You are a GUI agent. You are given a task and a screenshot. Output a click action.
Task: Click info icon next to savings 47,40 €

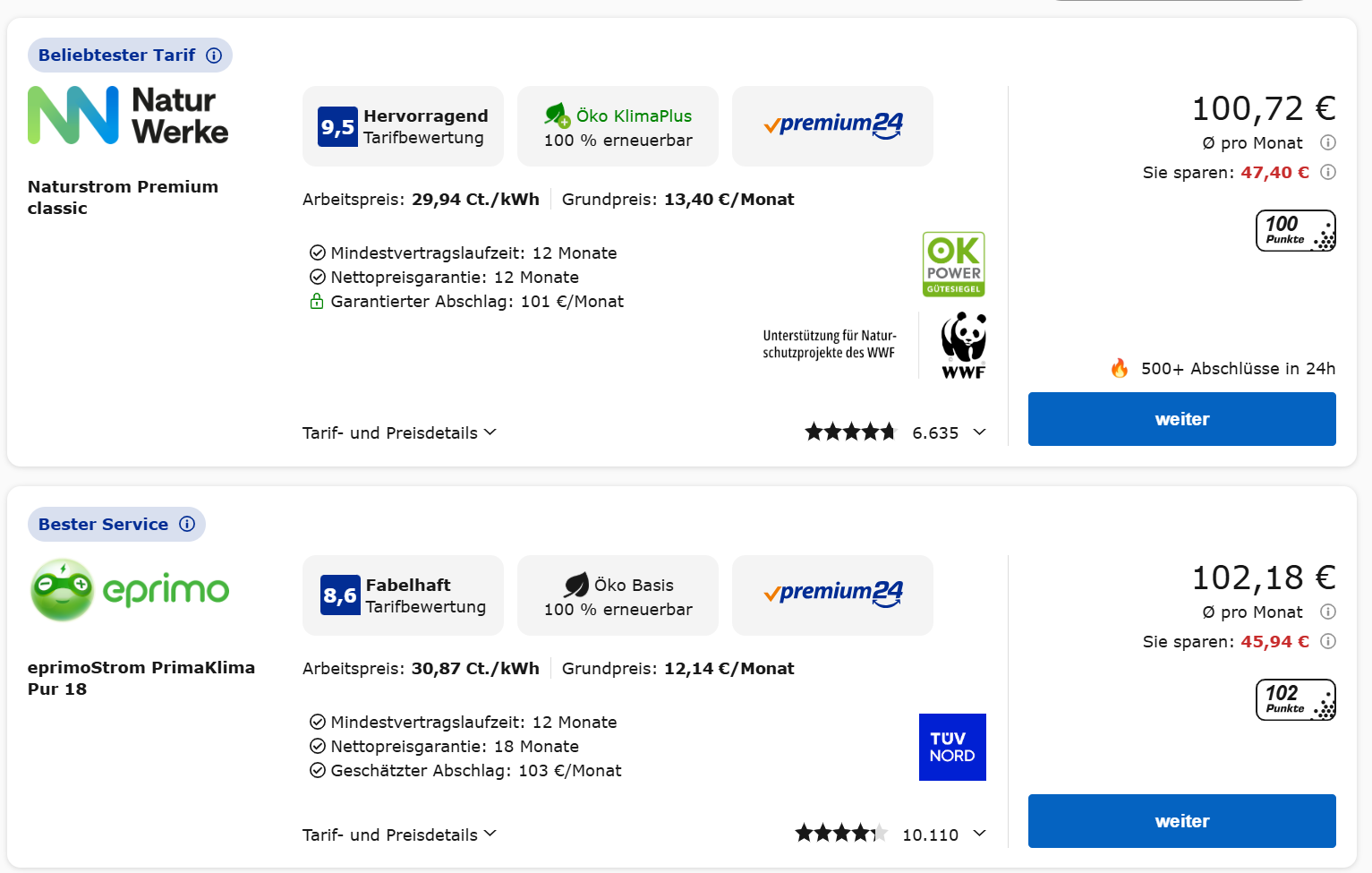point(1328,172)
